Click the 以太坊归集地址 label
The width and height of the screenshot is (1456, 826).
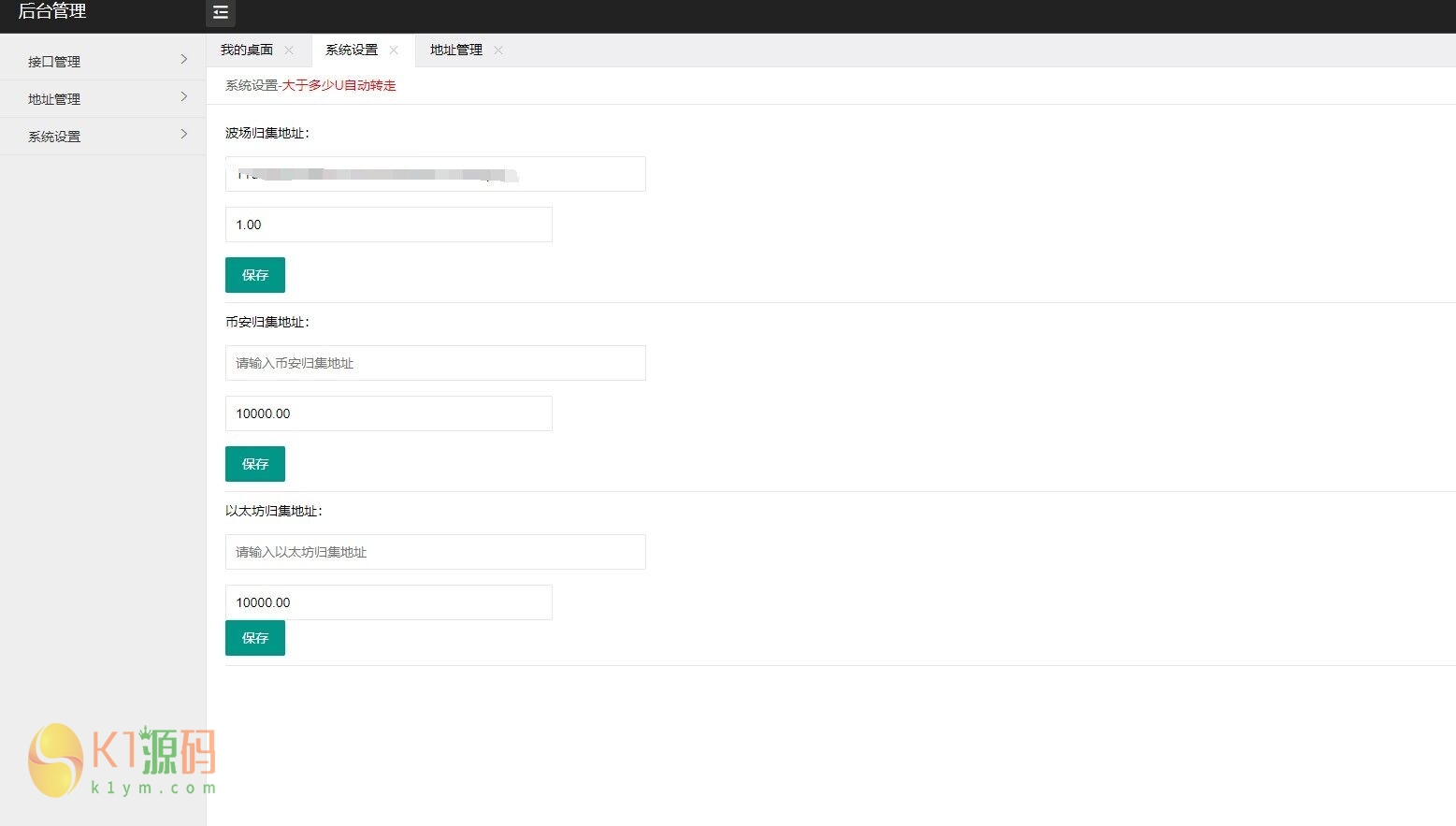[x=274, y=511]
